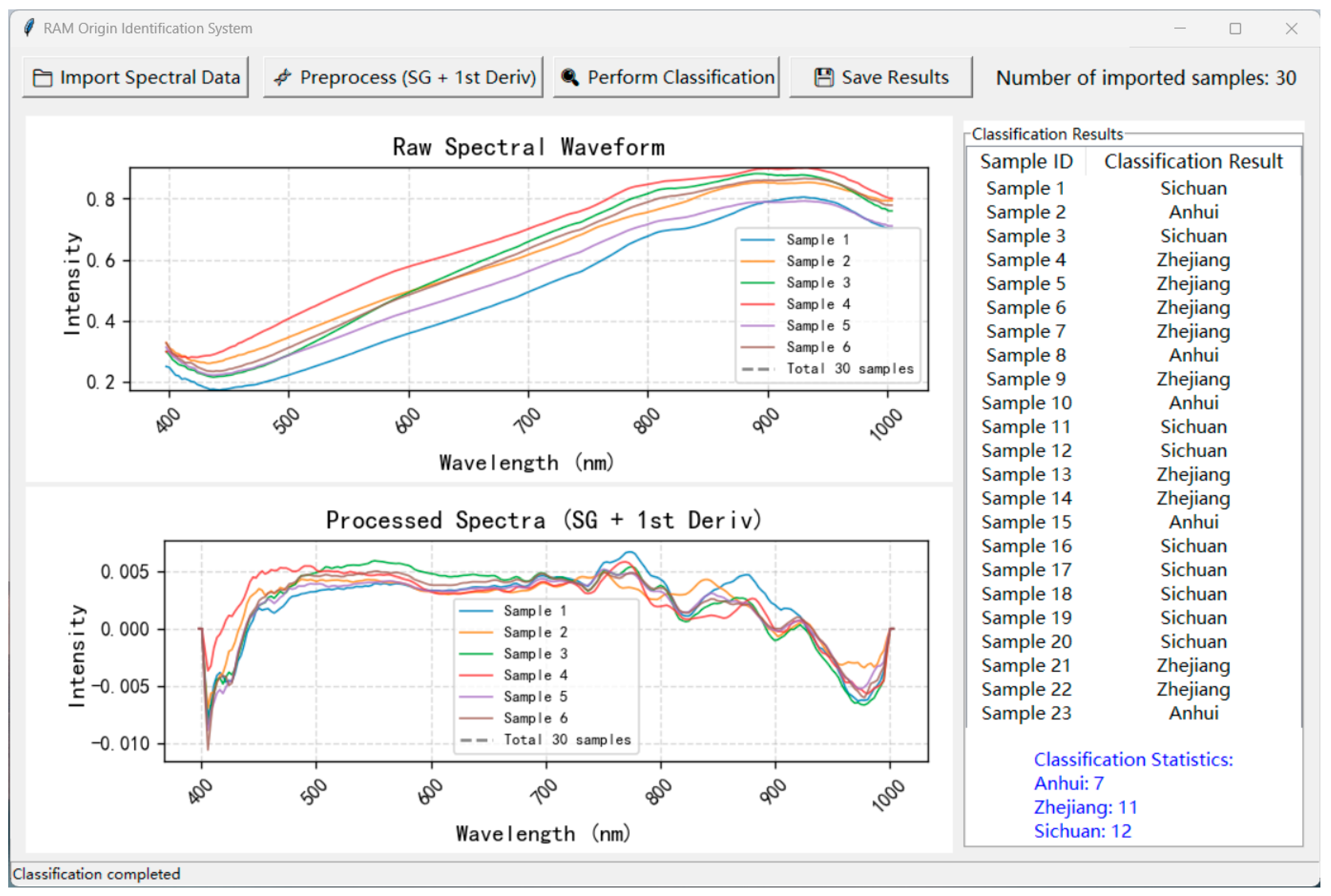1331x896 pixels.
Task: Click the Sample ID column header
Action: [x=1026, y=161]
